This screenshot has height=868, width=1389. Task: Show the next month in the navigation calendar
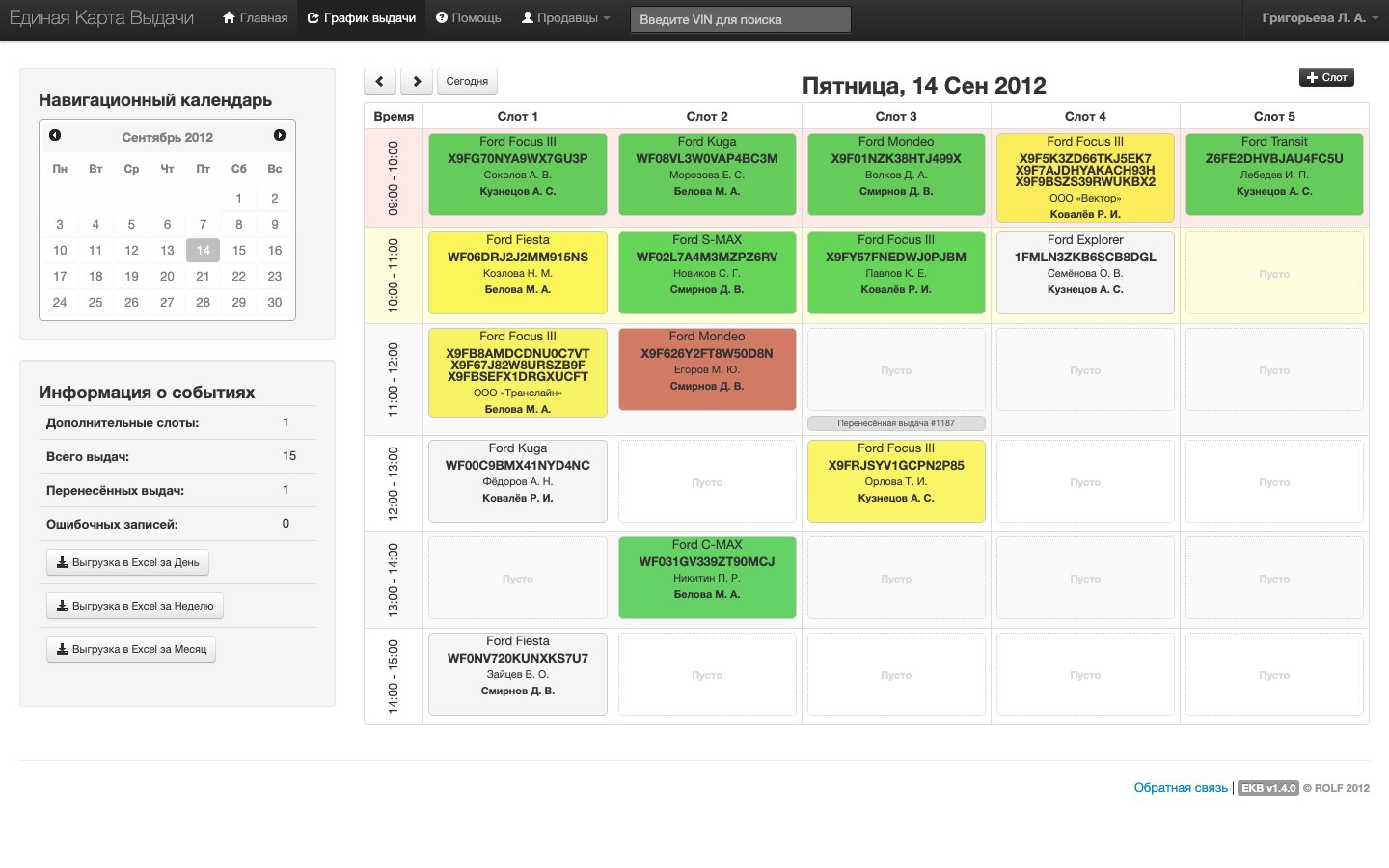280,135
